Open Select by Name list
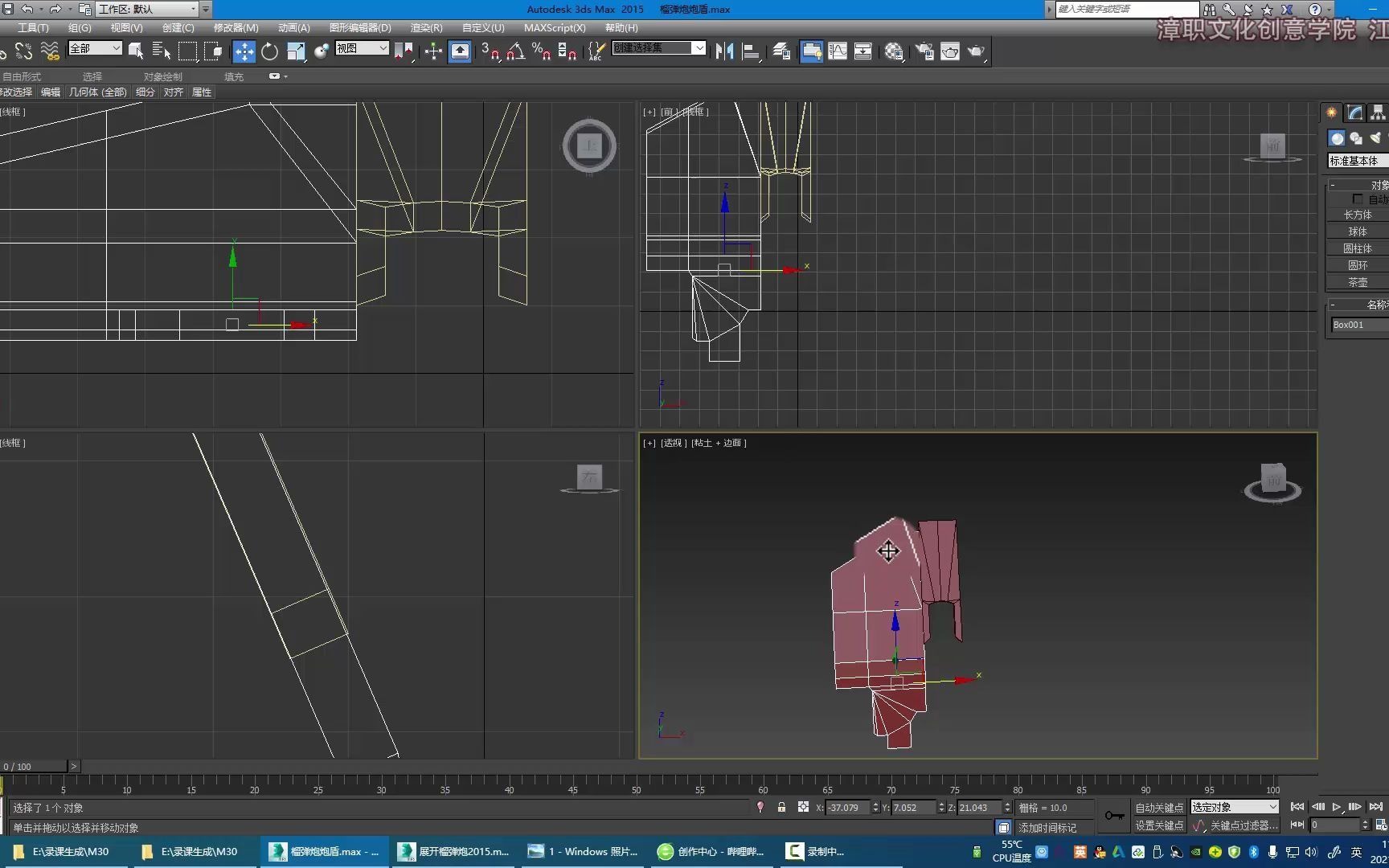 pos(162,51)
